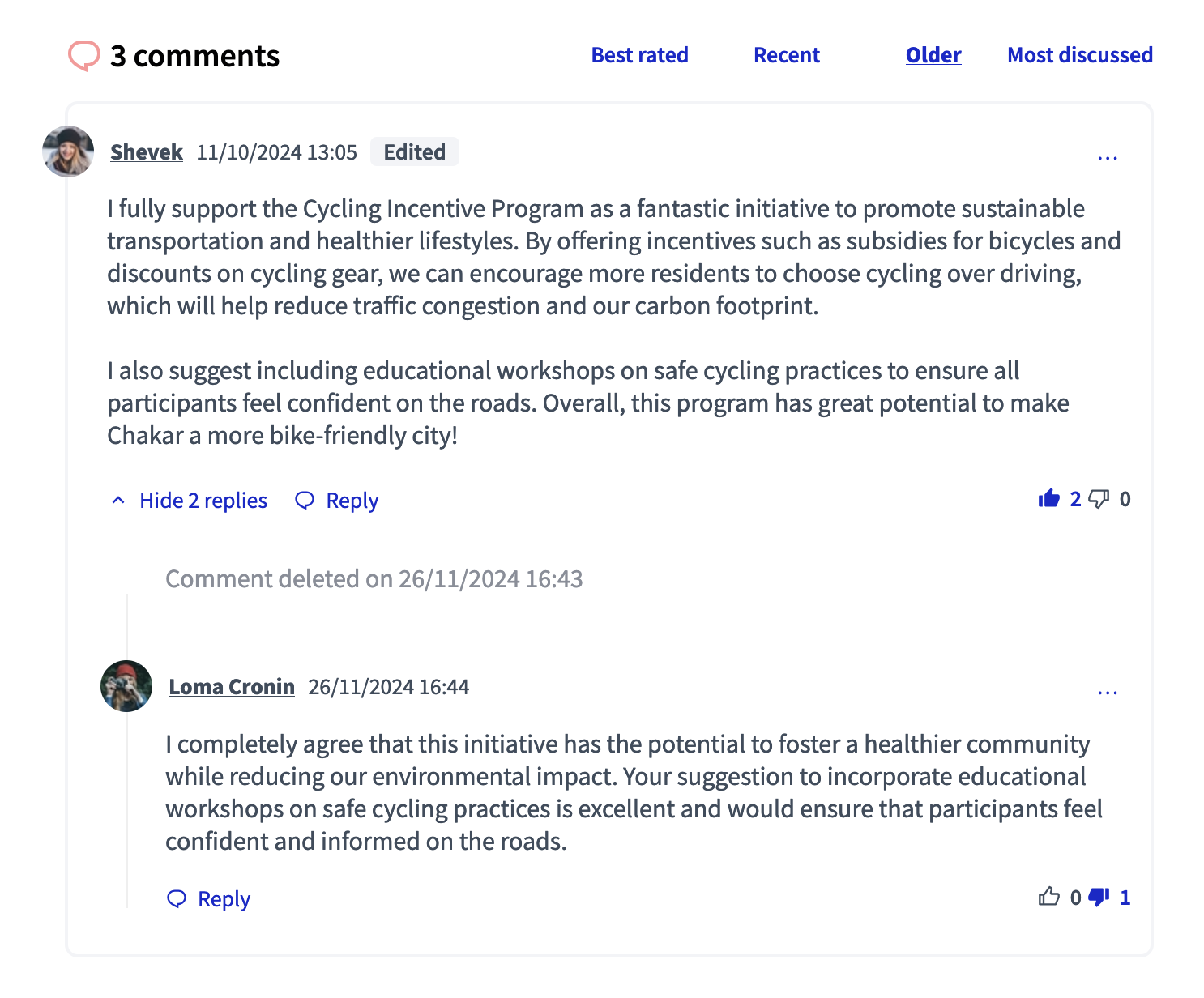Screen dimensions: 1204x998
Task: Sort comments by Recent
Action: 787,55
